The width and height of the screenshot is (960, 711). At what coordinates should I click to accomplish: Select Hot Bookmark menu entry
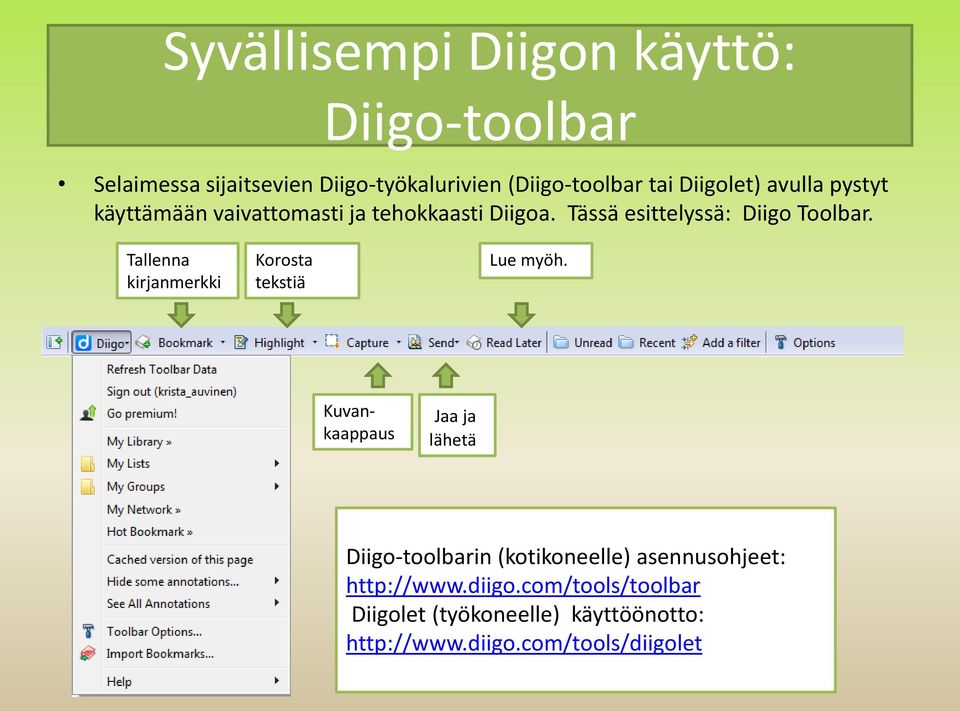point(150,532)
